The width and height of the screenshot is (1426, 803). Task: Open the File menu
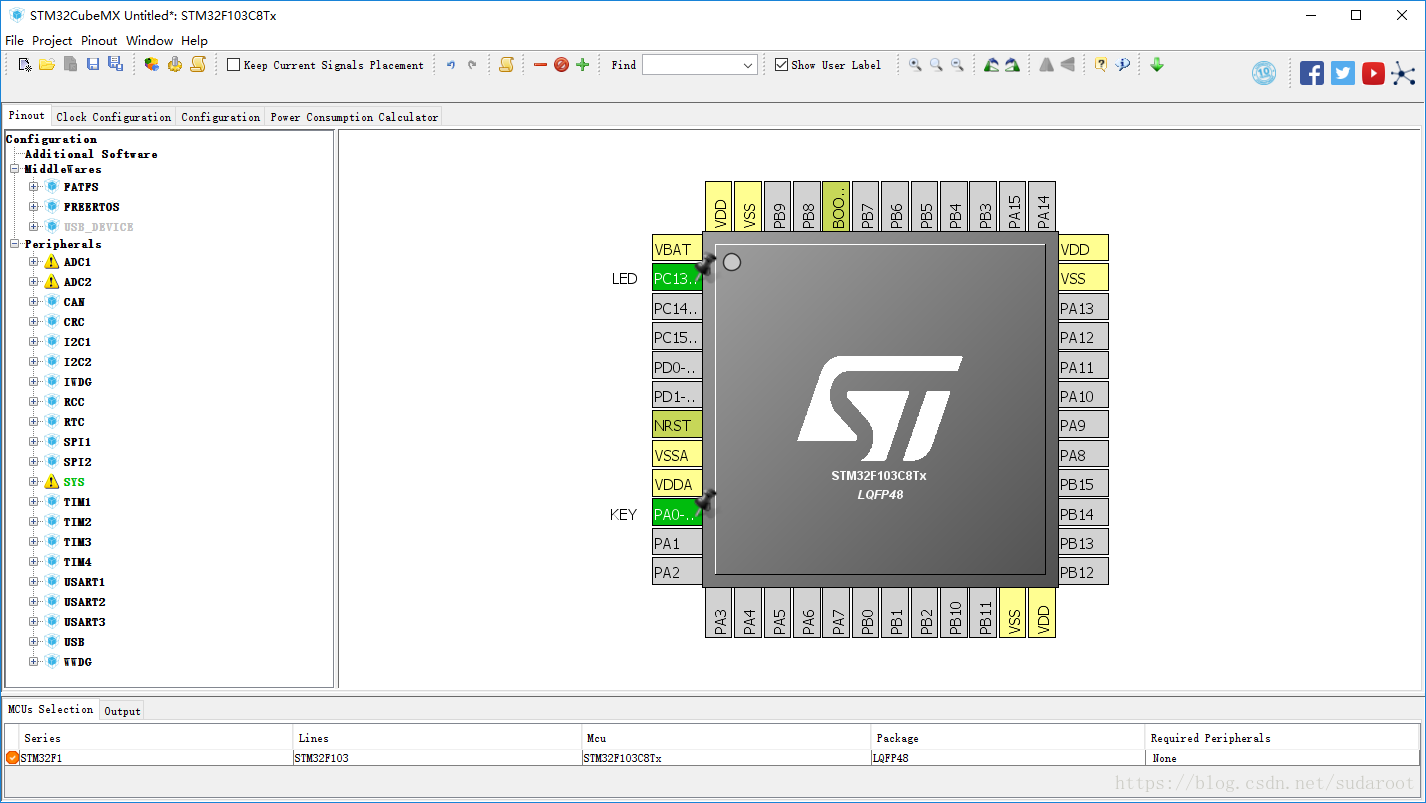point(14,41)
